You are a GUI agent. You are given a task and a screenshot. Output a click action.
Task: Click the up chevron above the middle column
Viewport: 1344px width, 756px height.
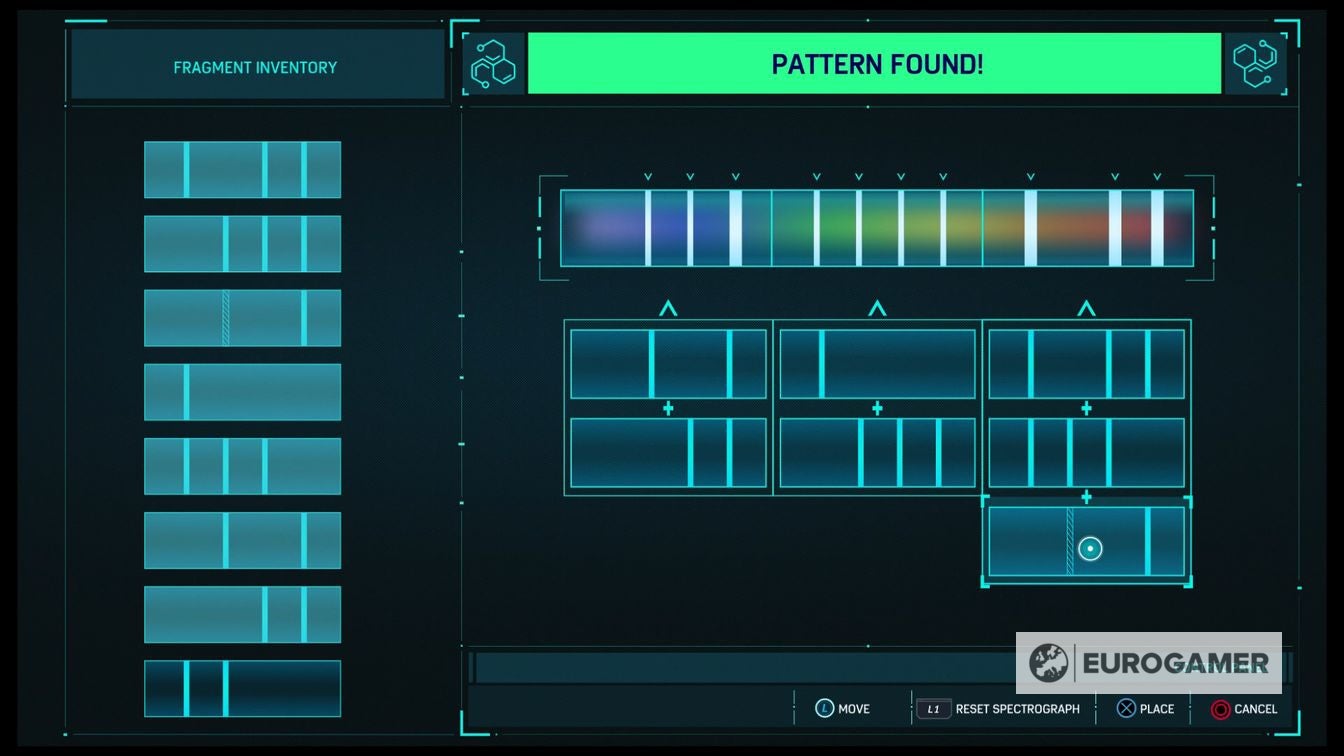tap(877, 309)
